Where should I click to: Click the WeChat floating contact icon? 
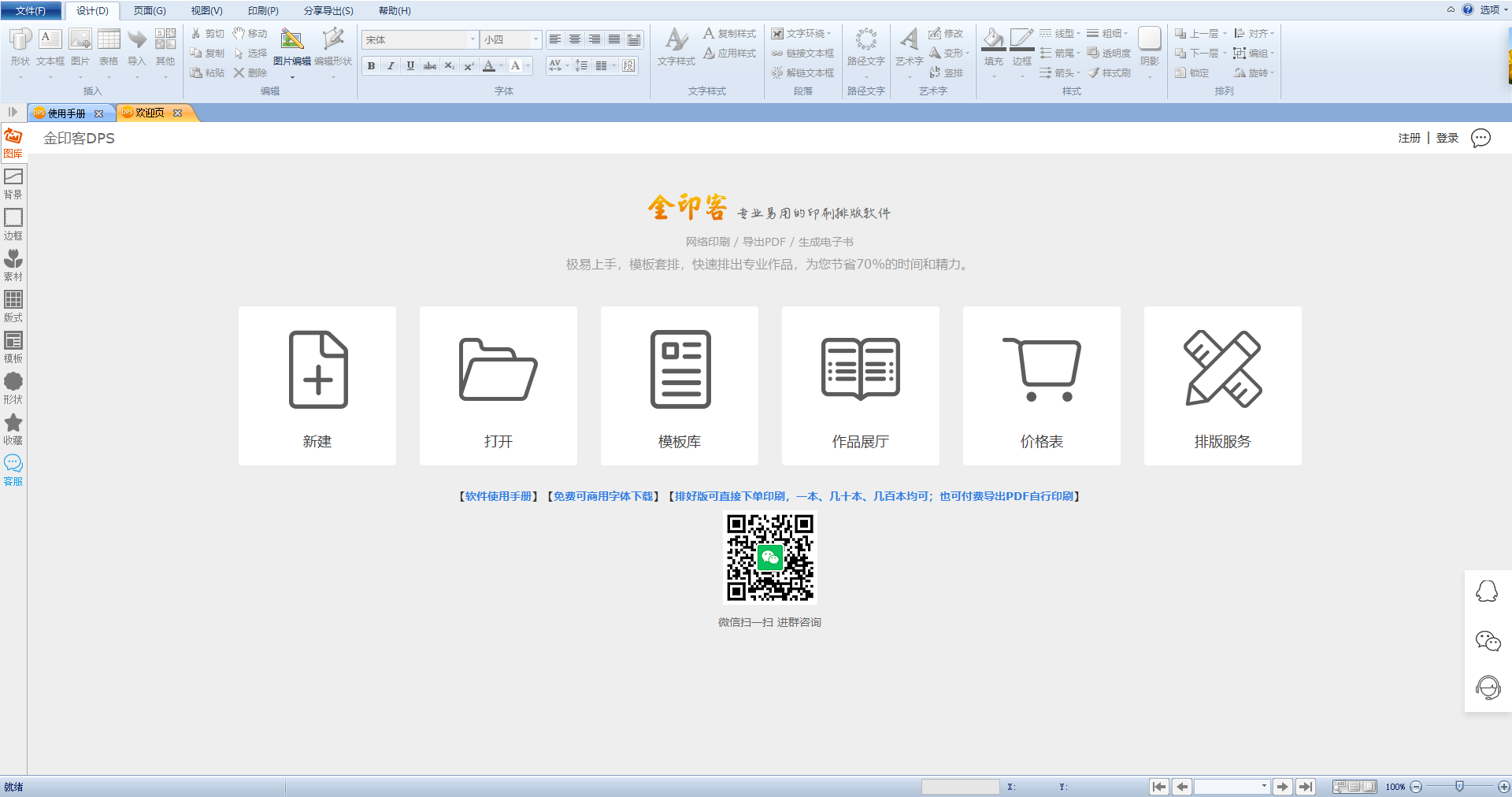(1488, 641)
